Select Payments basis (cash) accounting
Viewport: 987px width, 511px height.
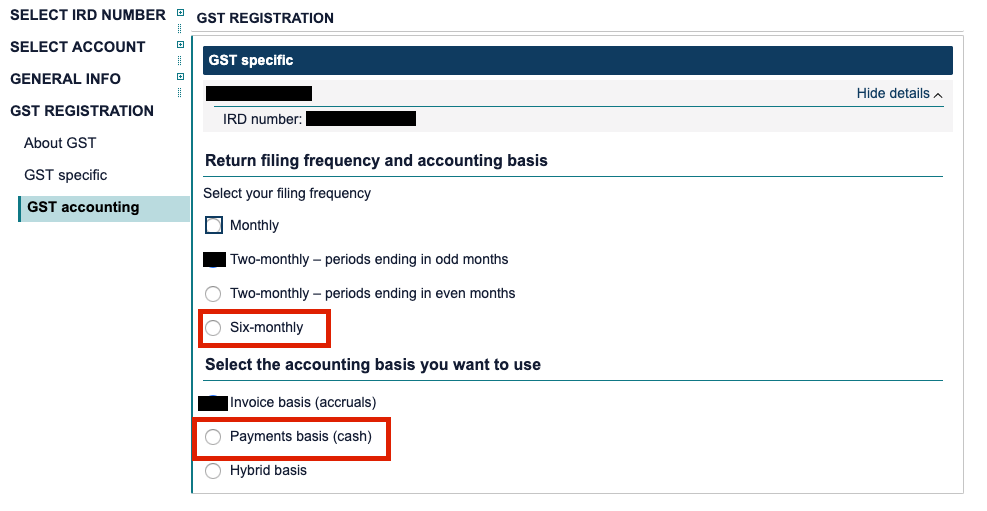point(213,437)
